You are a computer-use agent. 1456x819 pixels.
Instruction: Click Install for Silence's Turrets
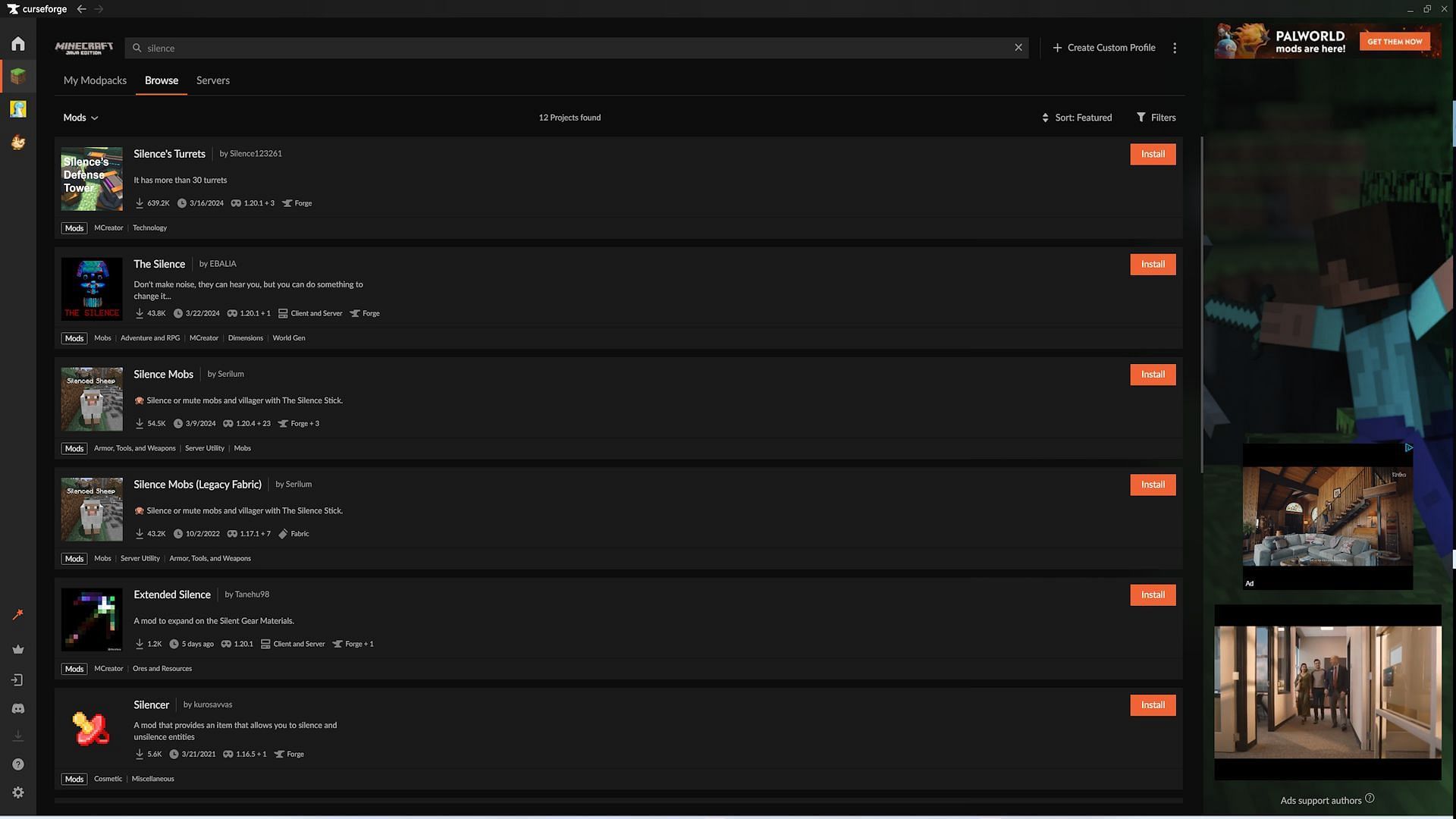(x=1152, y=155)
